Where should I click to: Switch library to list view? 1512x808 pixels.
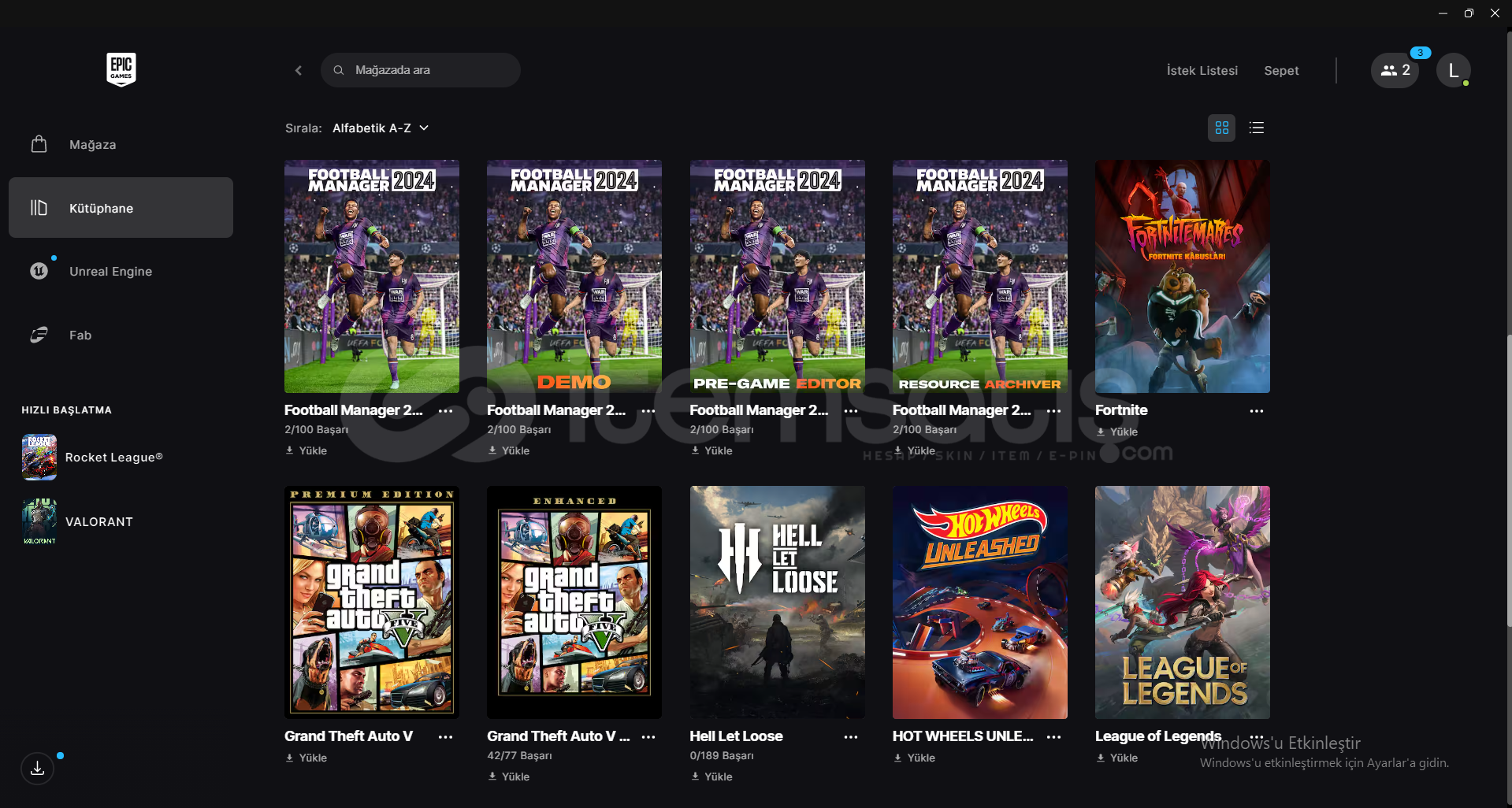[1257, 128]
